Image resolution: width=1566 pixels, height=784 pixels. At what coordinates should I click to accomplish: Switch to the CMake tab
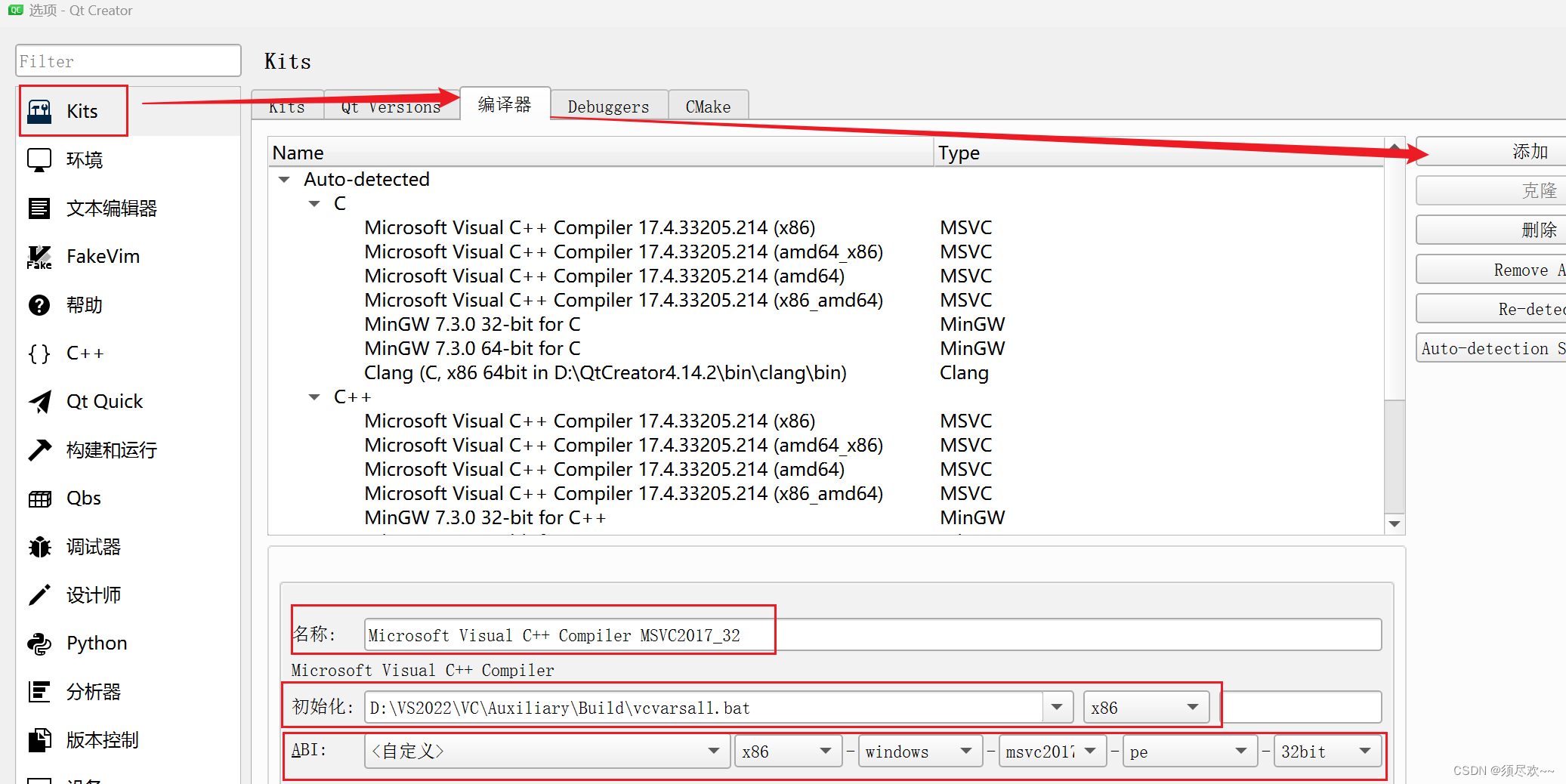click(708, 106)
